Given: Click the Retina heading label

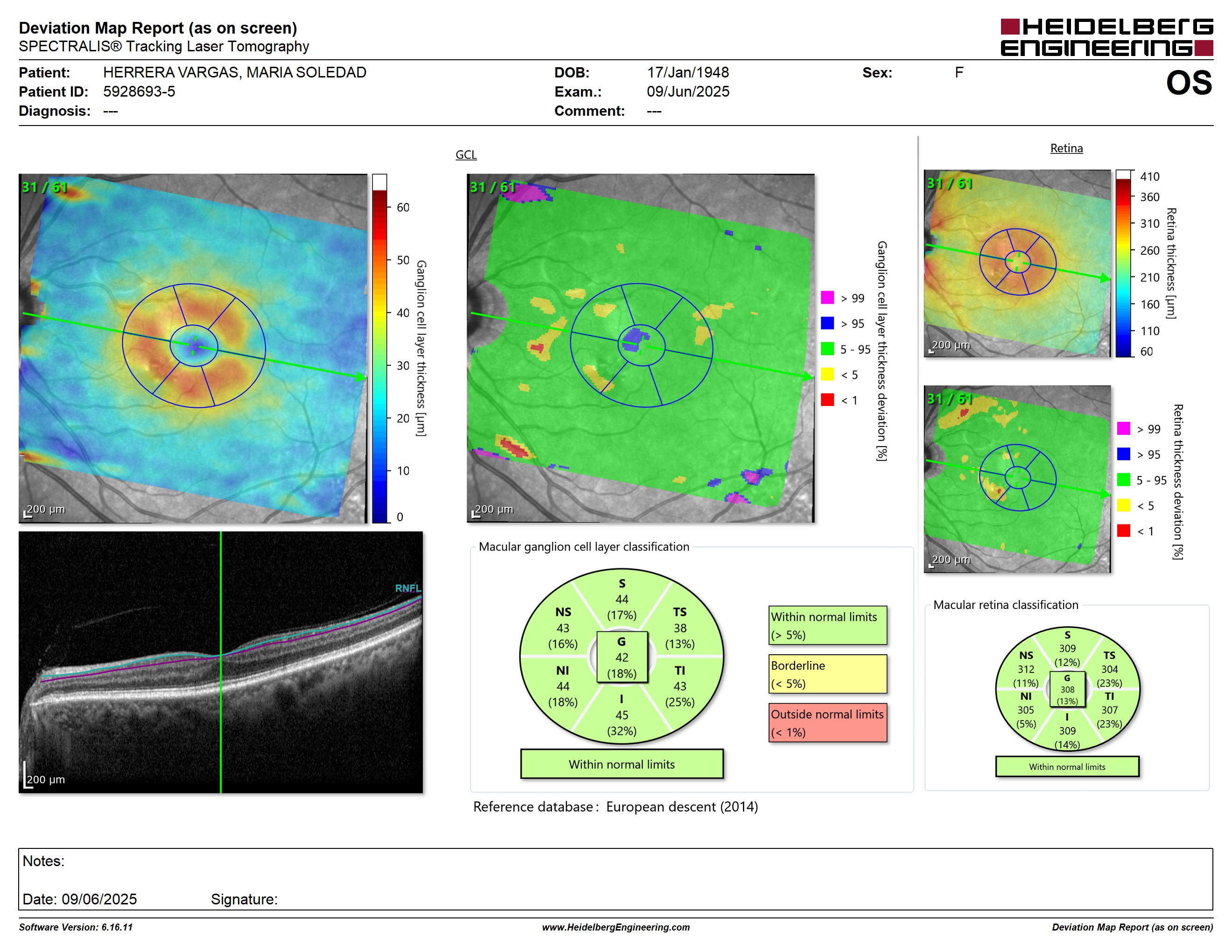Looking at the screenshot, I should click(1066, 148).
